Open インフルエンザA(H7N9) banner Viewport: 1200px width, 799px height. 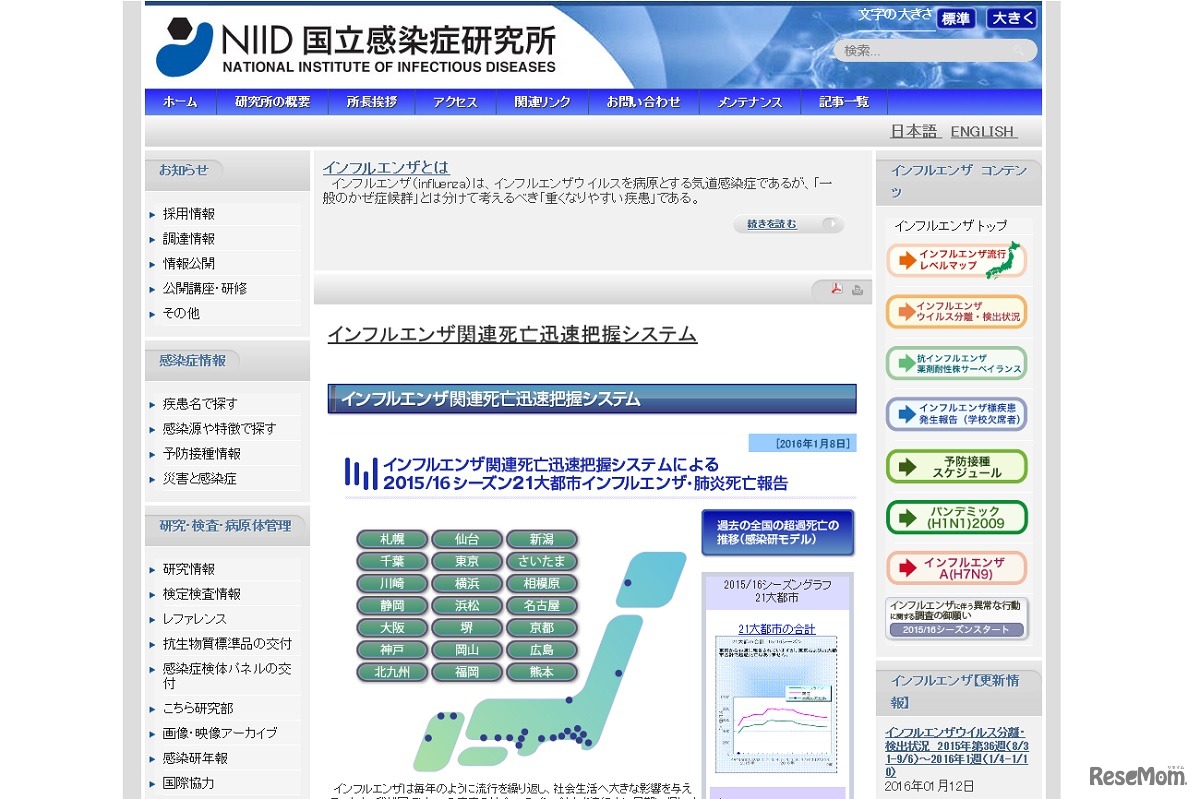pyautogui.click(x=956, y=568)
